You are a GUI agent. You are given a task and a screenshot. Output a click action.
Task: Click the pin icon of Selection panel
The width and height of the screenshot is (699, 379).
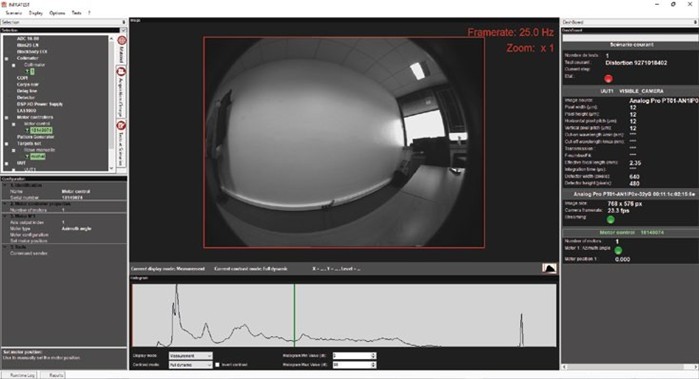pos(124,22)
